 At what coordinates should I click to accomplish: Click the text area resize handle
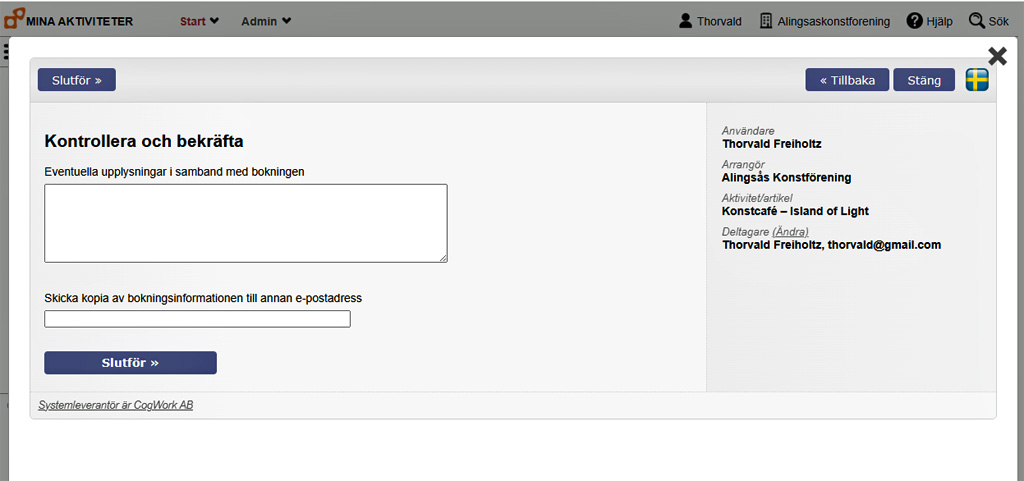click(x=442, y=257)
